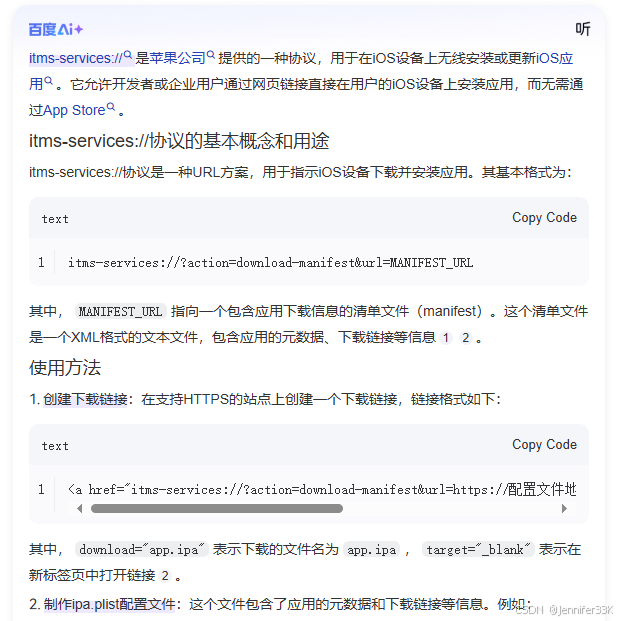The height and width of the screenshot is (621, 625).
Task: Click right arrow of code scrollbar
Action: coord(564,509)
